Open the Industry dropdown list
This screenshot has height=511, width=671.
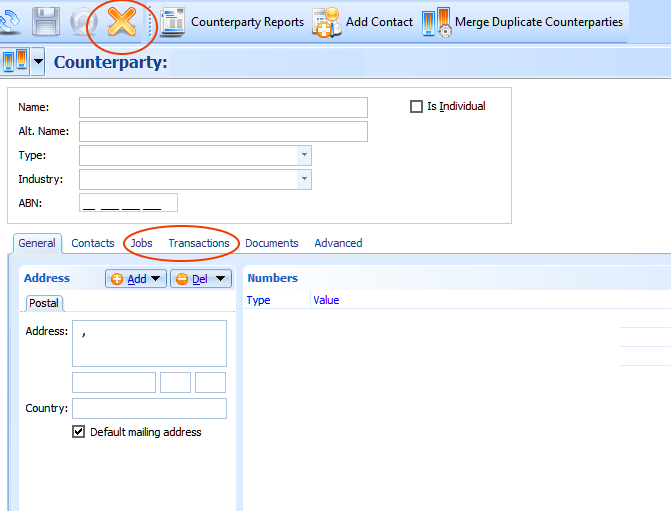[303, 179]
